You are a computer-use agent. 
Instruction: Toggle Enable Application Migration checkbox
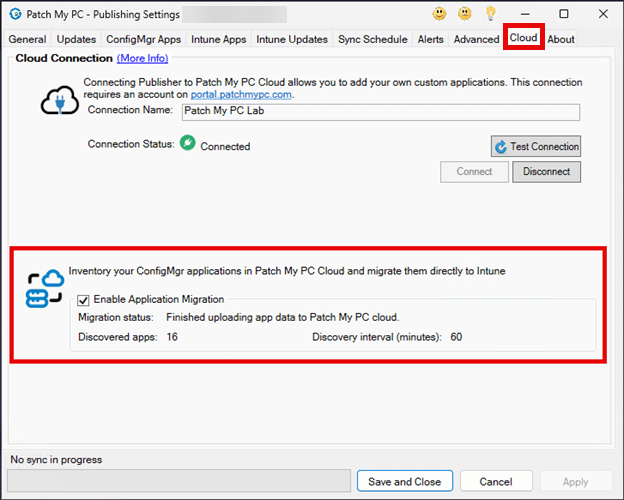(84, 299)
